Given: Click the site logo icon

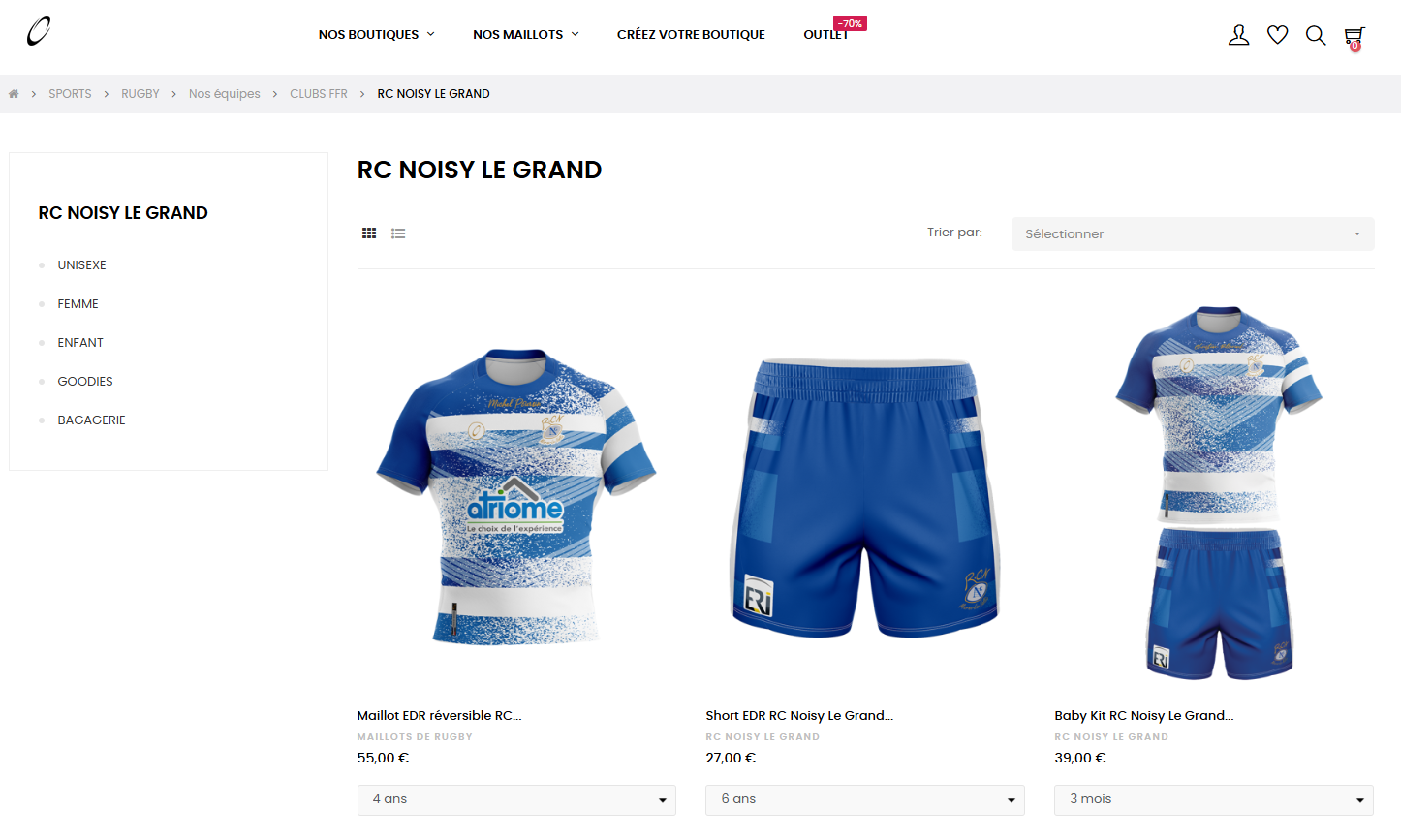Looking at the screenshot, I should coord(39,32).
